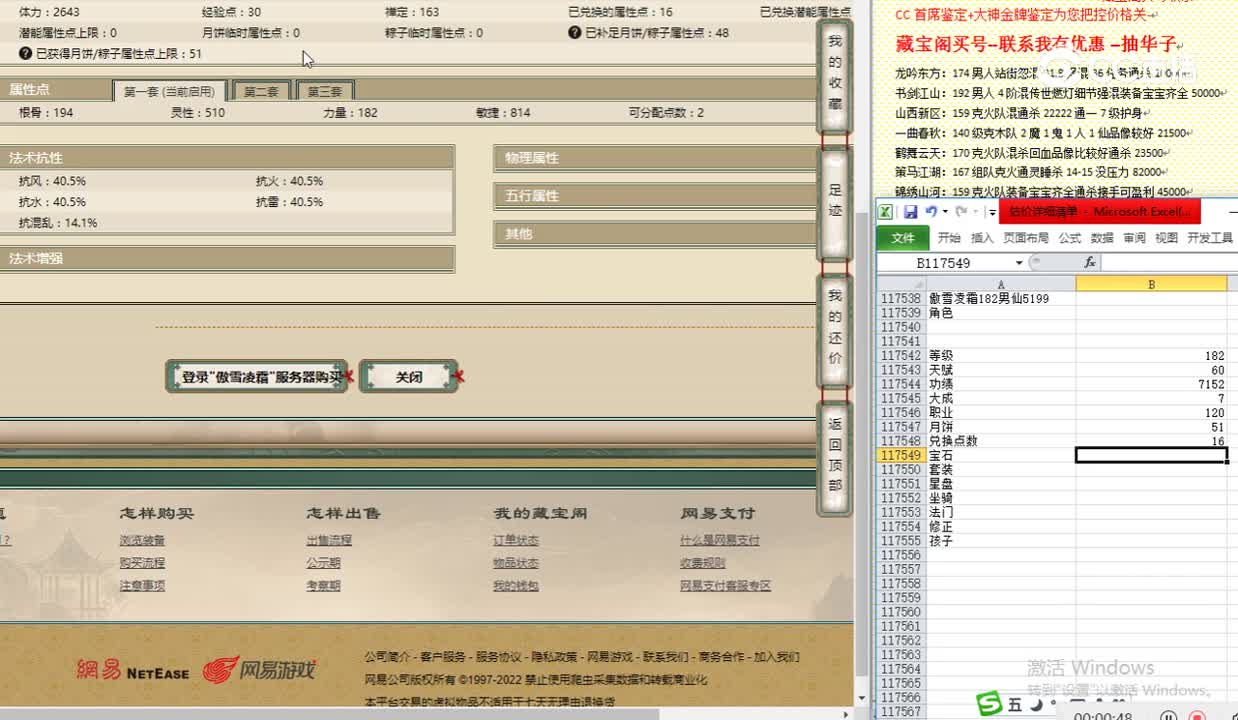Switch to the 审阅 ribbon tab
1238x720 pixels.
1134,238
